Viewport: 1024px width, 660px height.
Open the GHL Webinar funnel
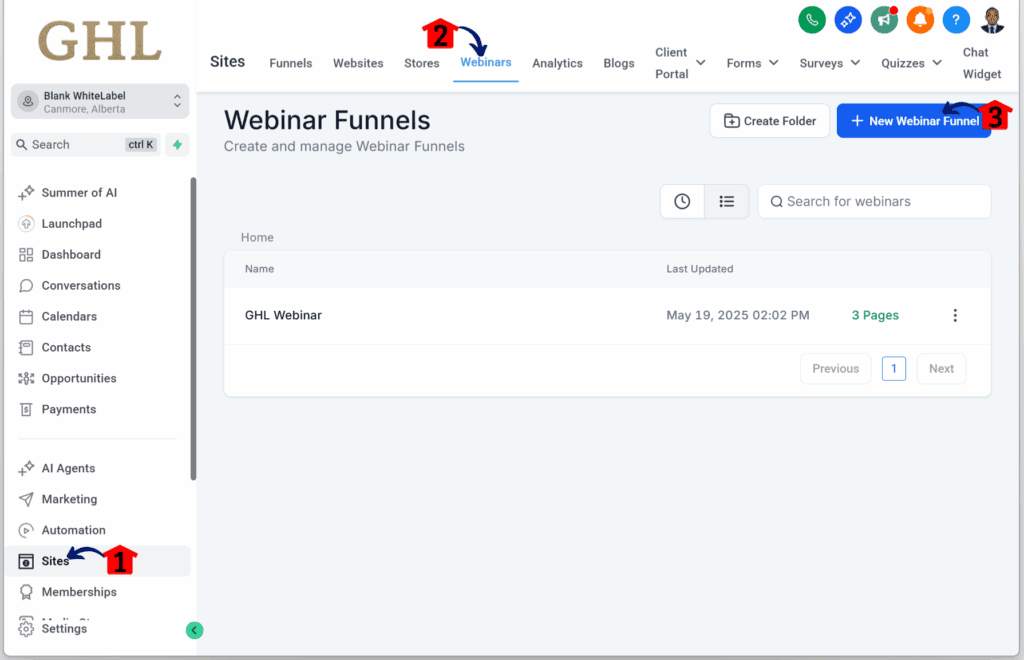283,315
